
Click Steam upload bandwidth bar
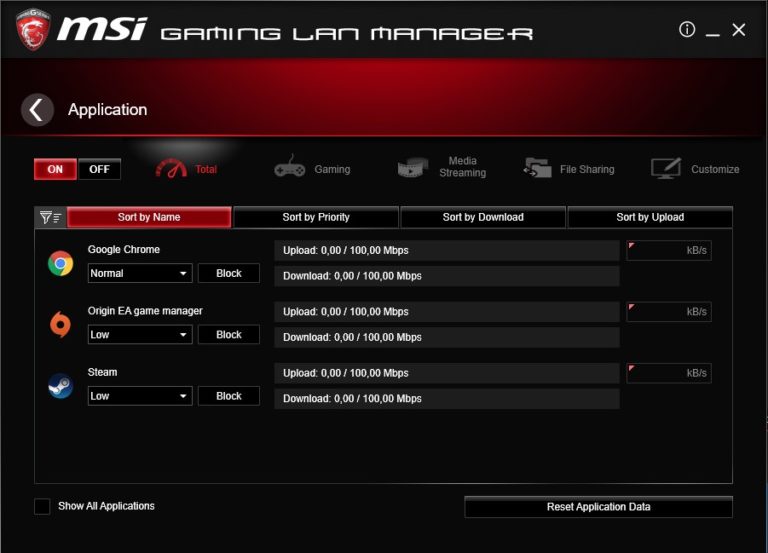point(447,373)
